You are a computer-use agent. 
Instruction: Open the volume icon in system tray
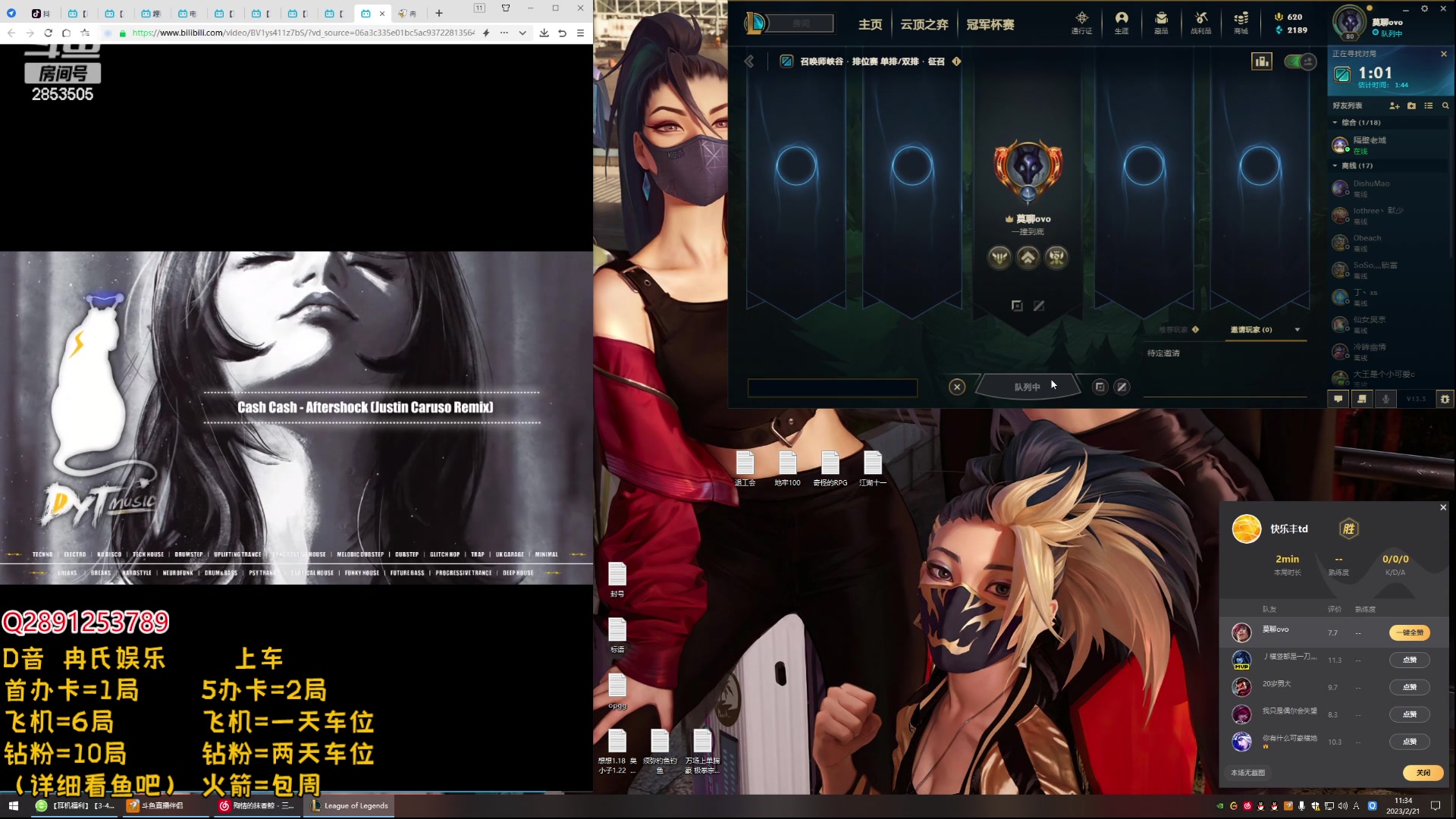click(x=1343, y=805)
